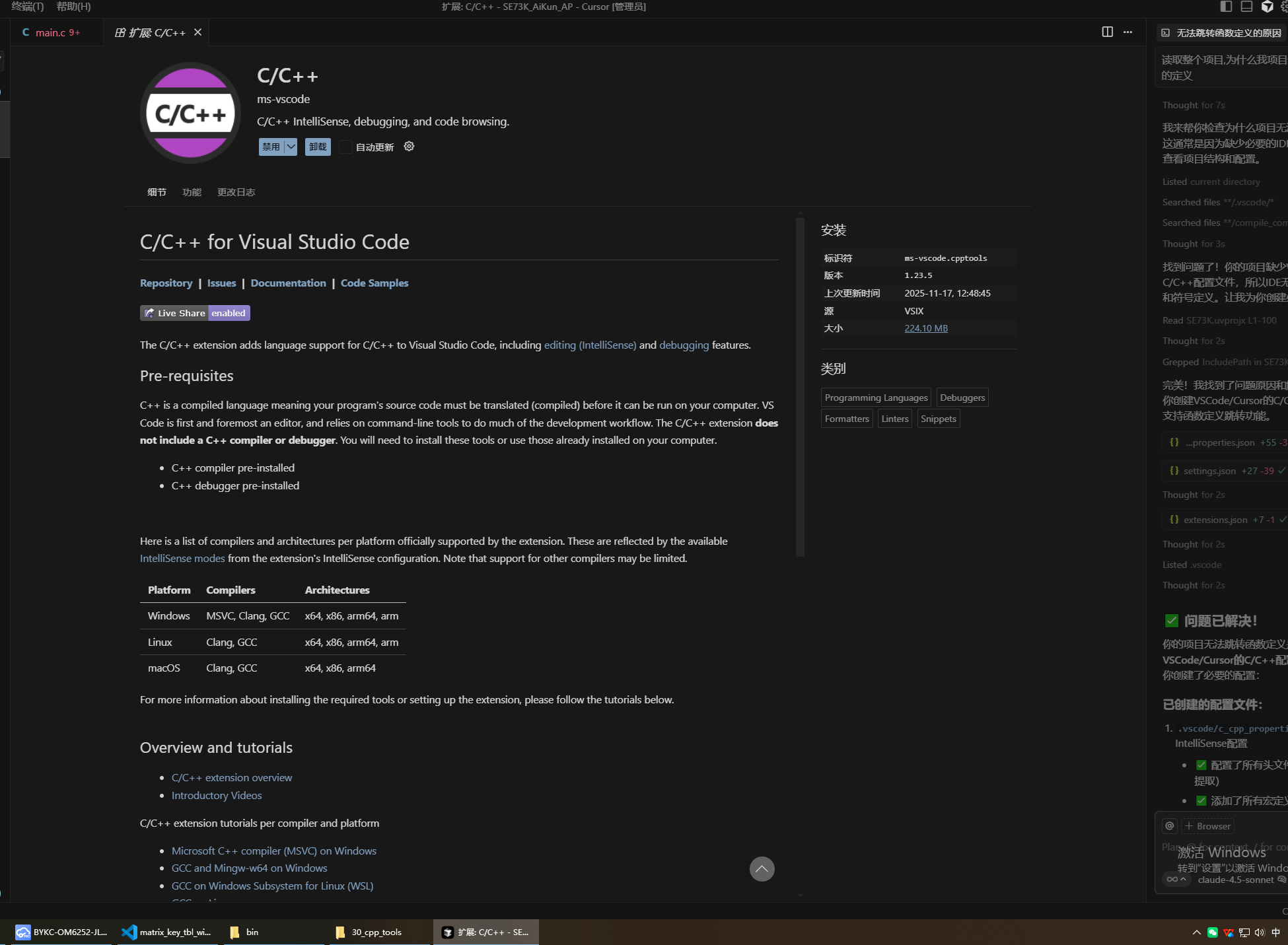
Task: Open the Issues link
Action: (x=221, y=283)
